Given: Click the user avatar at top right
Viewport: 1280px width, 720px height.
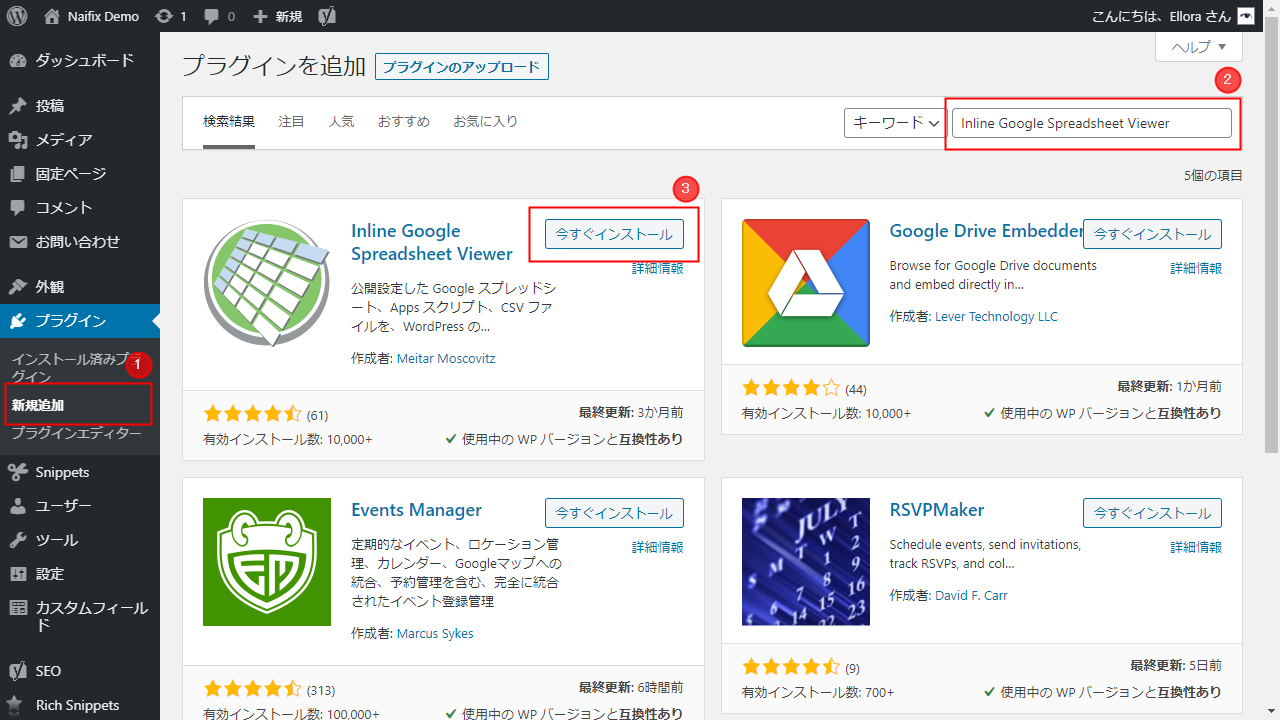Looking at the screenshot, I should [1245, 16].
